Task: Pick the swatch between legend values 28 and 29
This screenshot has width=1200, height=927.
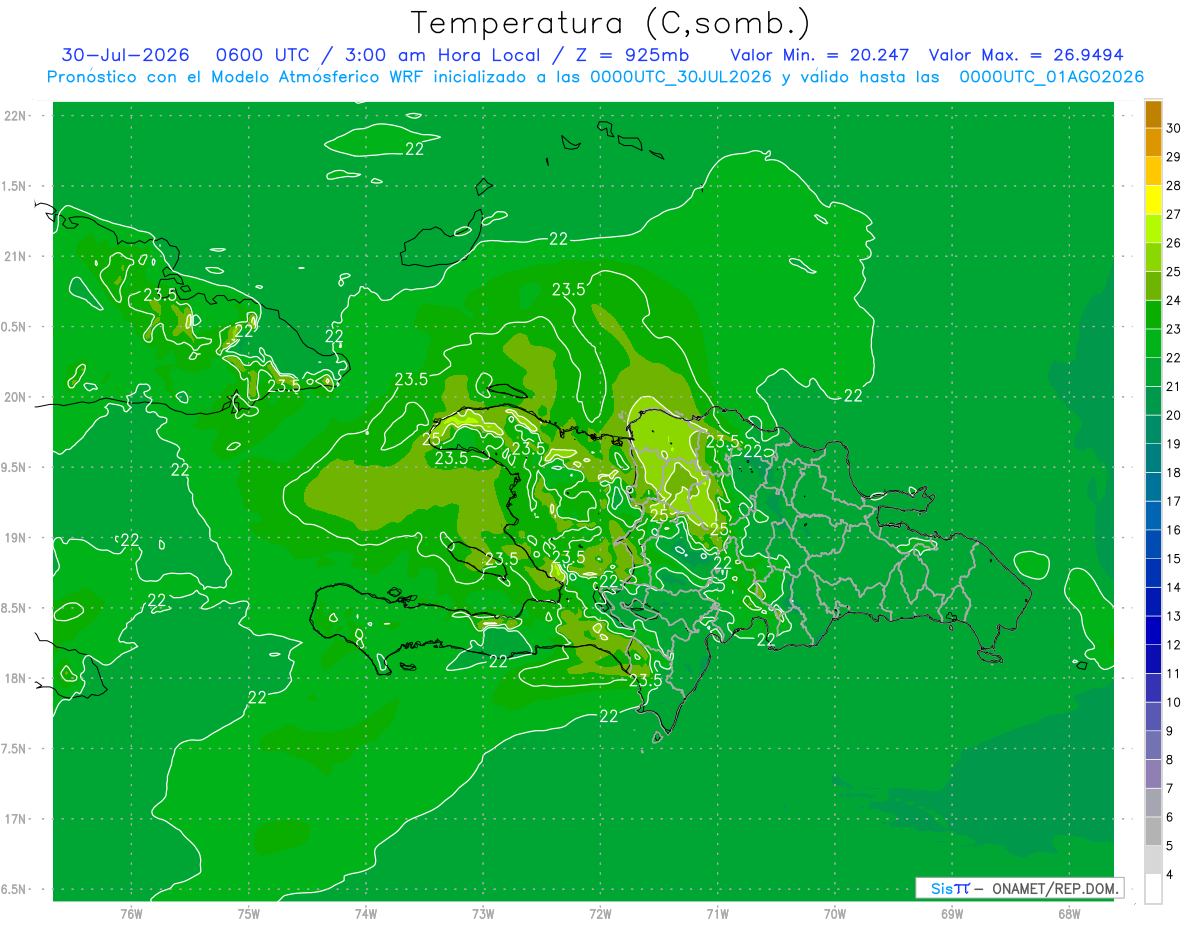Action: 1153,171
